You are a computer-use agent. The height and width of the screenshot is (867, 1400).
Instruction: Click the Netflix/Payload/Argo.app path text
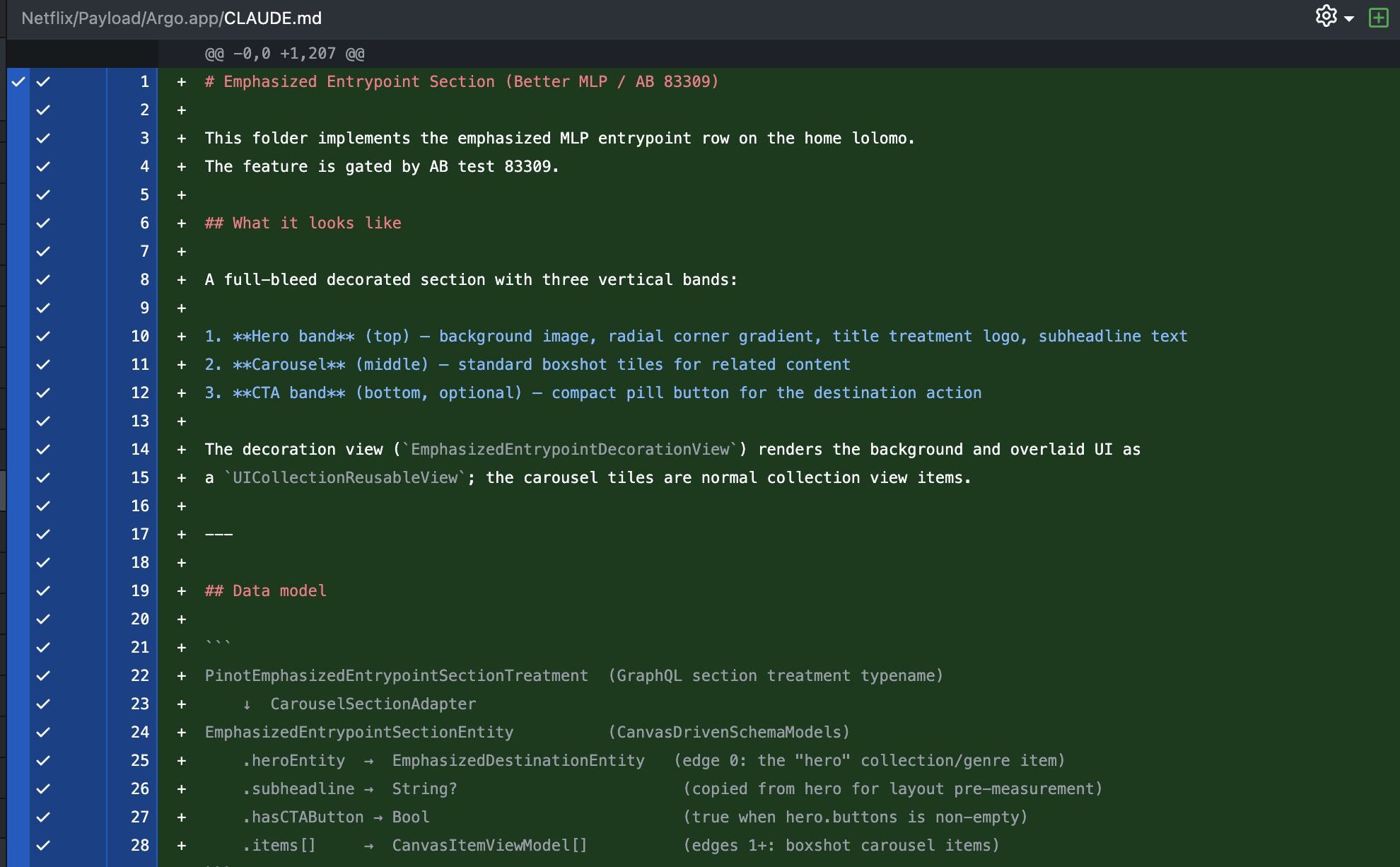point(121,18)
